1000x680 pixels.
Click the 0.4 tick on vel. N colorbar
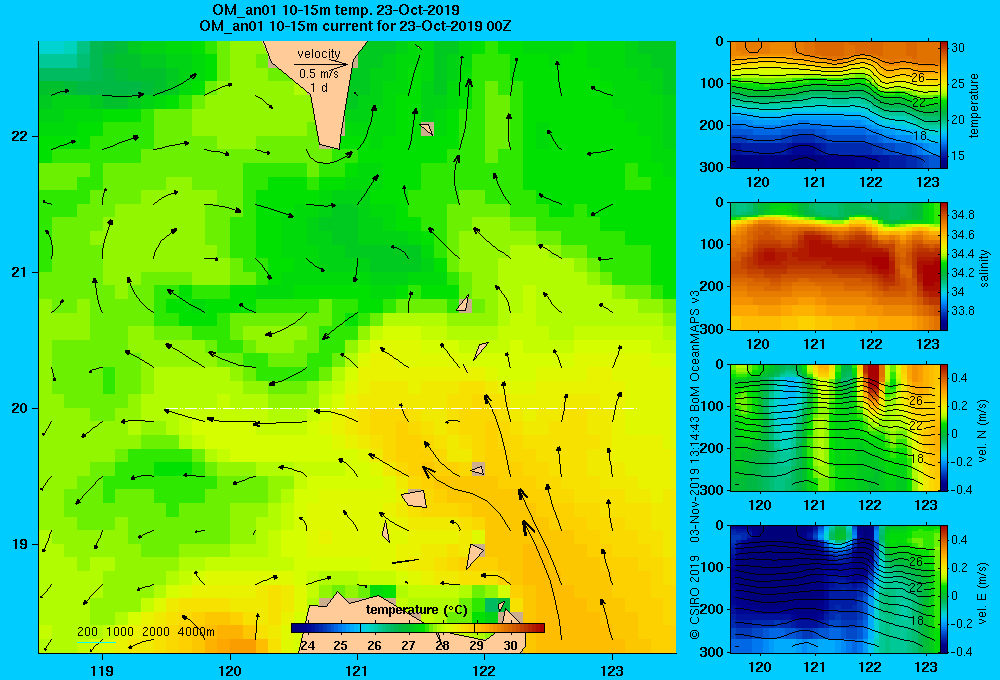click(959, 378)
